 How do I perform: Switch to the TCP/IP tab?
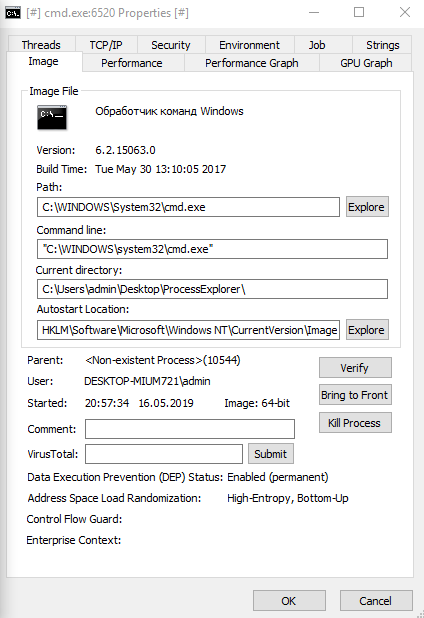[x=106, y=45]
